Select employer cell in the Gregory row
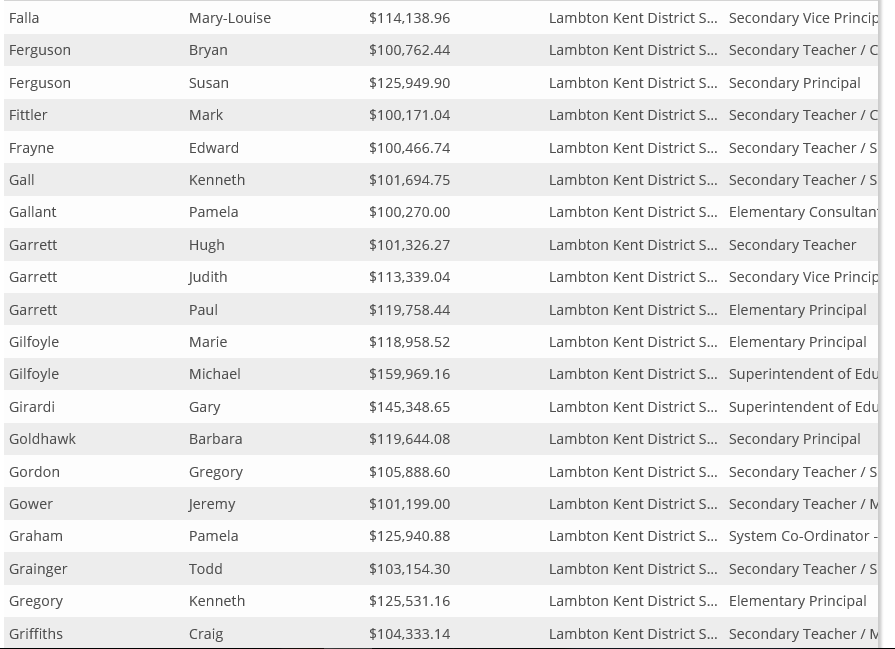The height and width of the screenshot is (649, 895). [x=632, y=601]
